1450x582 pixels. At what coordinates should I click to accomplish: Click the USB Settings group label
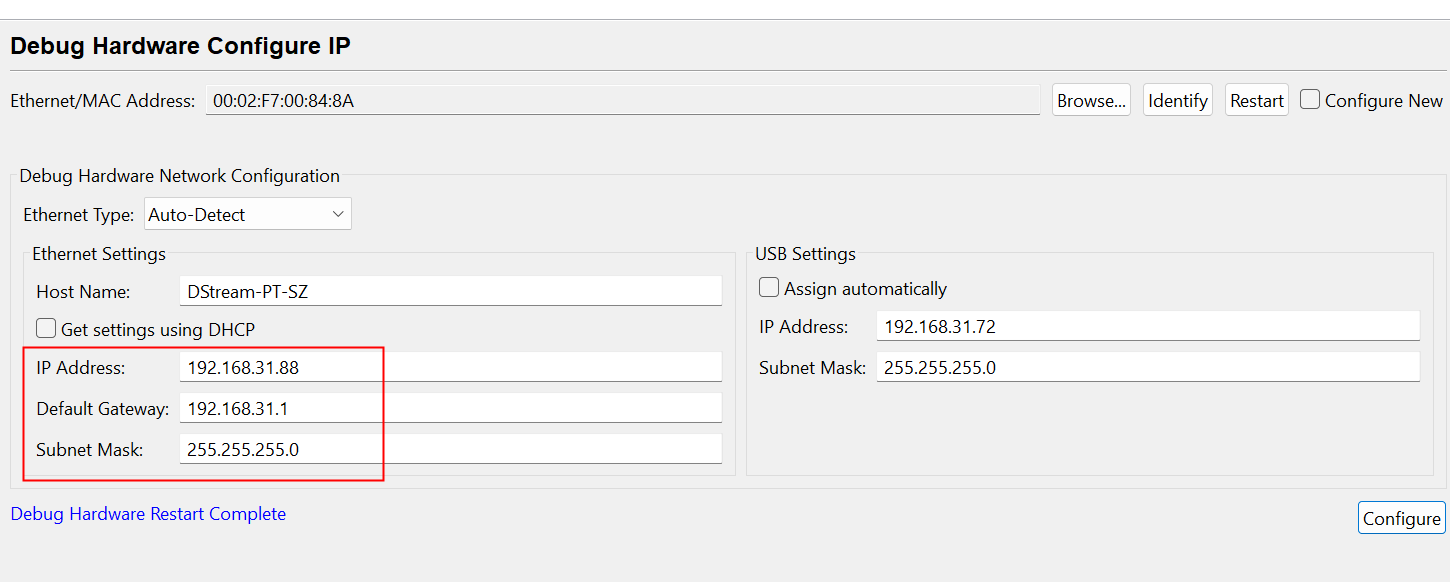[805, 254]
